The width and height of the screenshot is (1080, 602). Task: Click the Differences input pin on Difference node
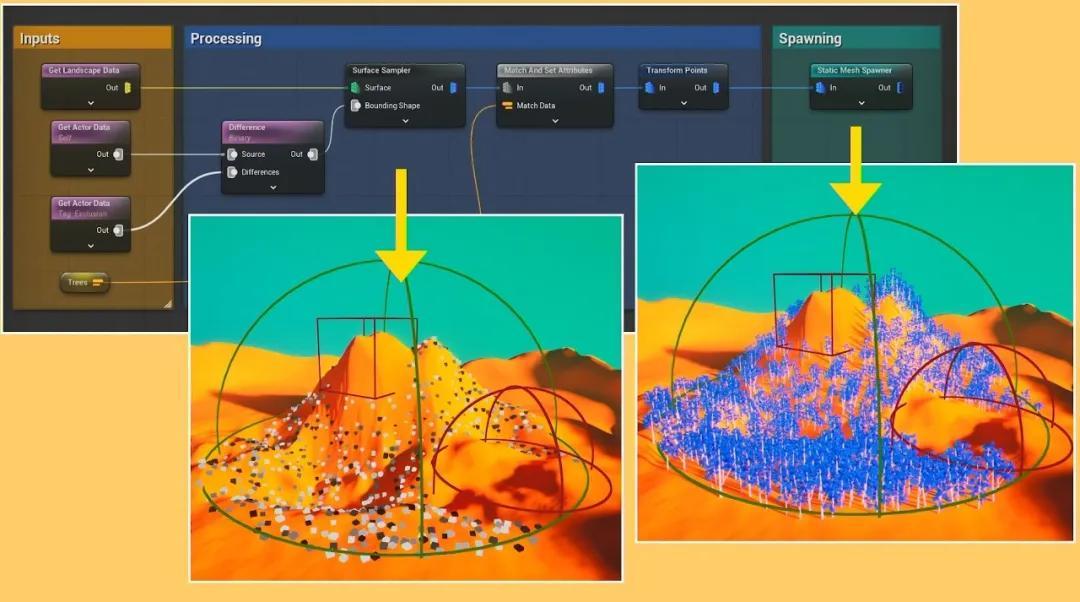(x=232, y=172)
